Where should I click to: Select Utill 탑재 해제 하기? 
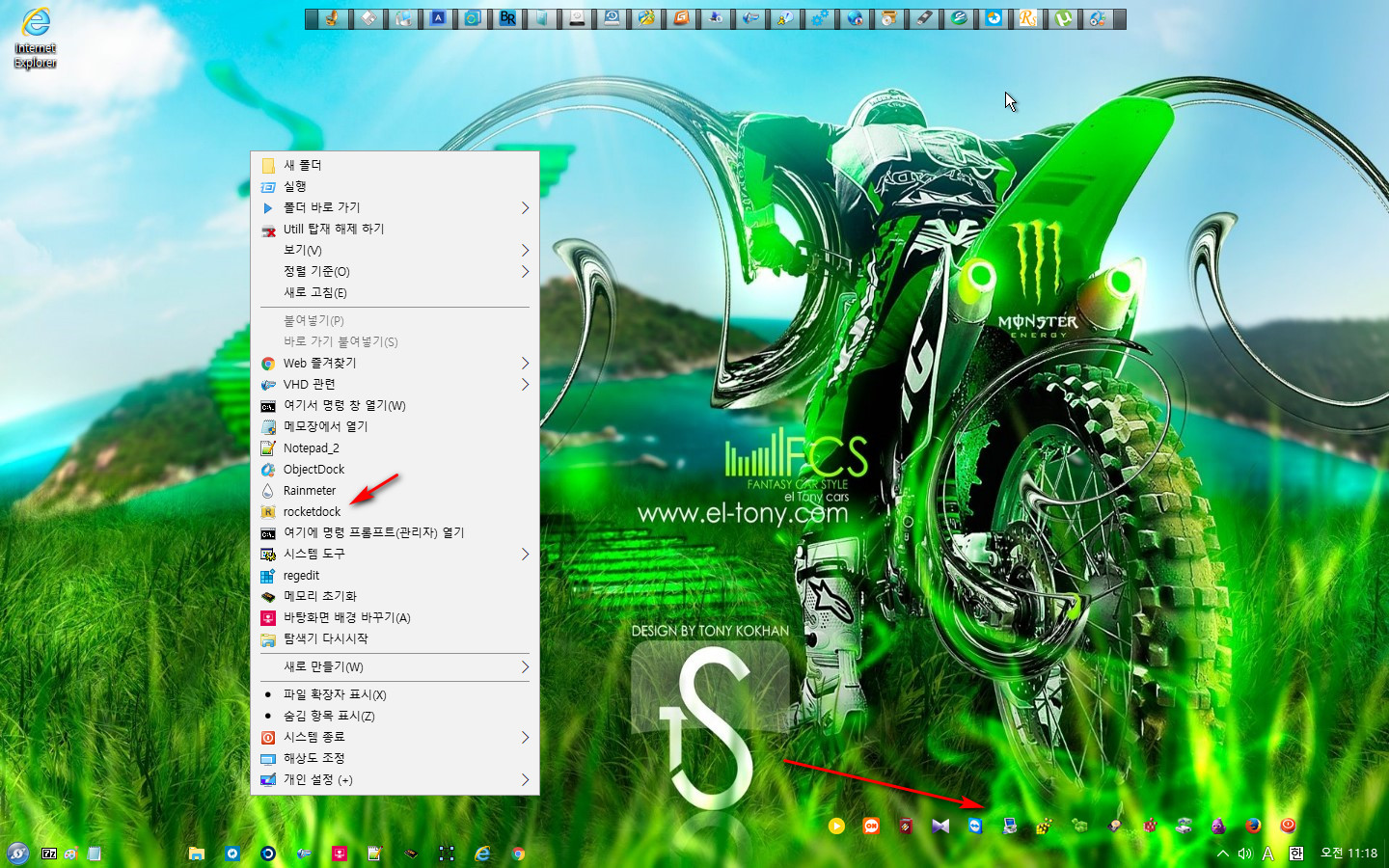click(395, 229)
